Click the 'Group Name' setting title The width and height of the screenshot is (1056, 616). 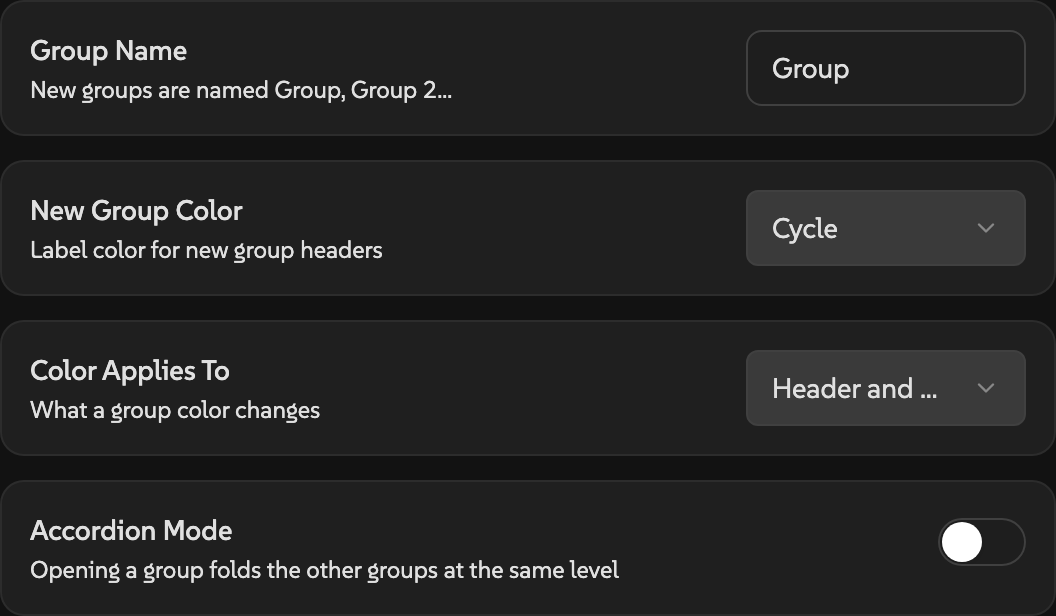108,51
